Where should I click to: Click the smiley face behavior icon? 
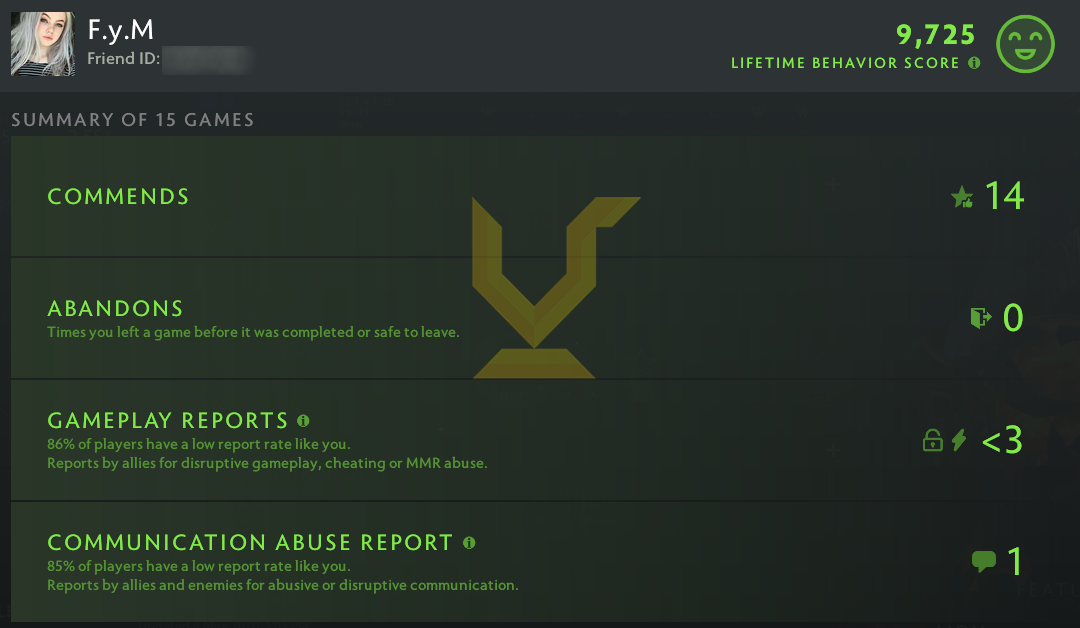tap(1025, 44)
